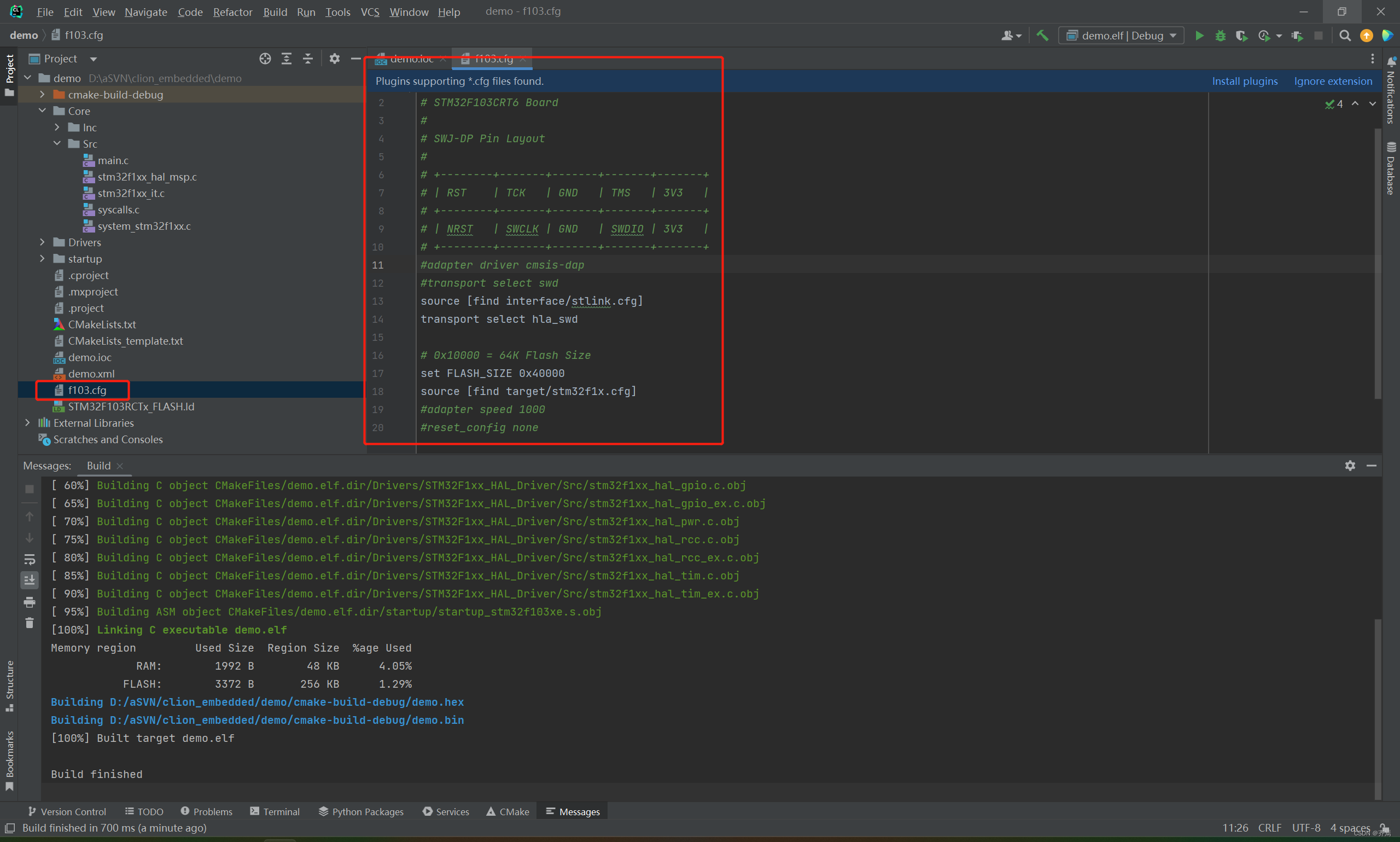
Task: Click Expand All in Project panel
Action: (x=287, y=59)
